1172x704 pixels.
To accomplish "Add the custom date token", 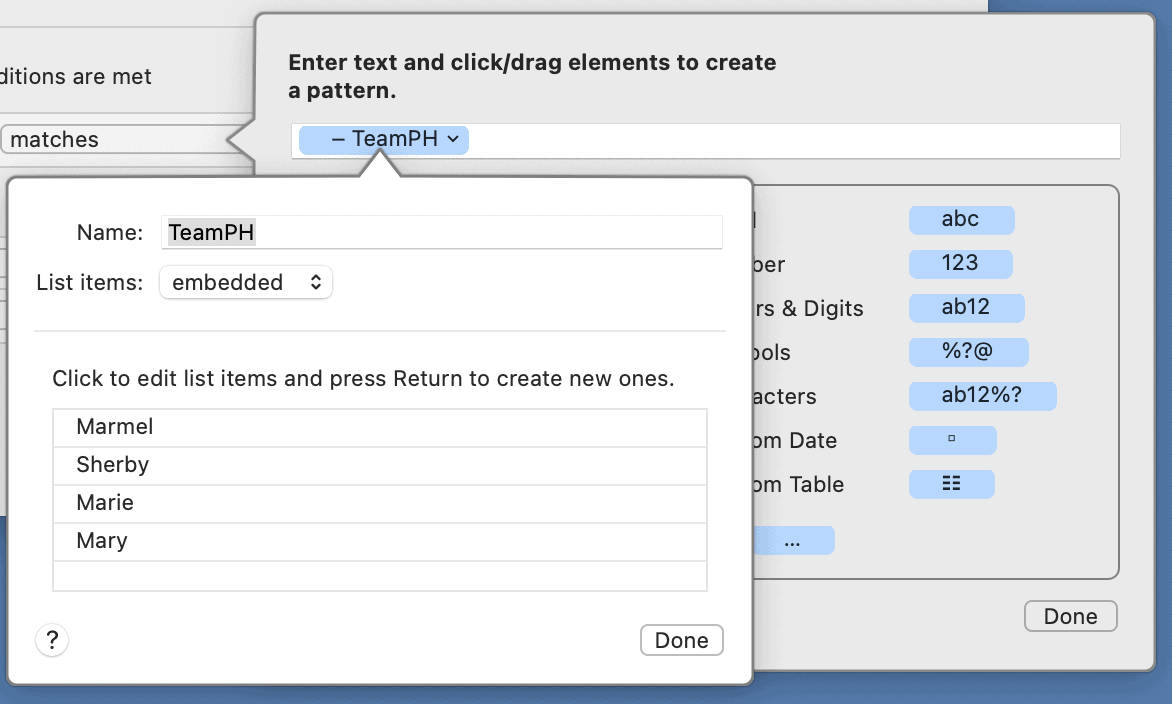I will tap(952, 440).
